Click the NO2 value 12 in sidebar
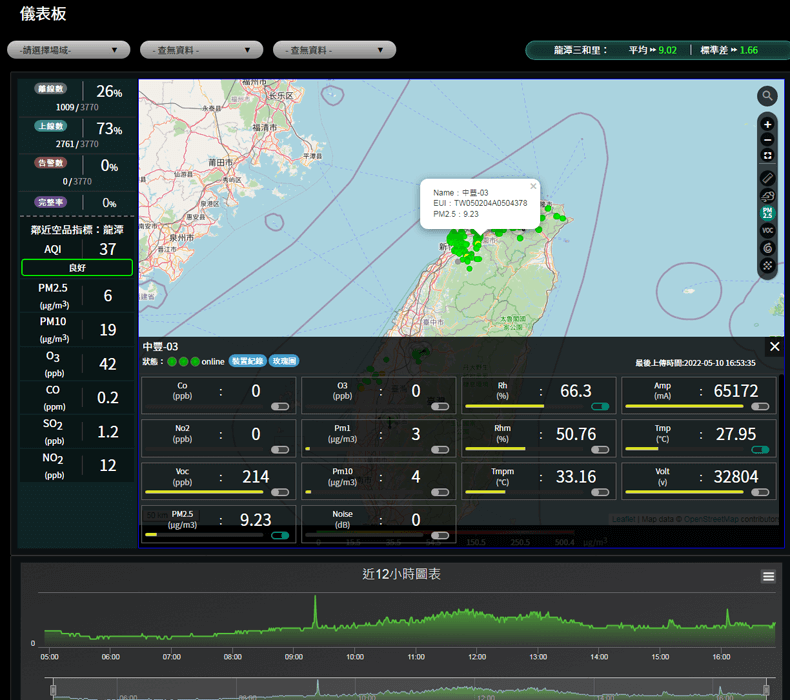Viewport: 790px width, 700px height. (108, 465)
